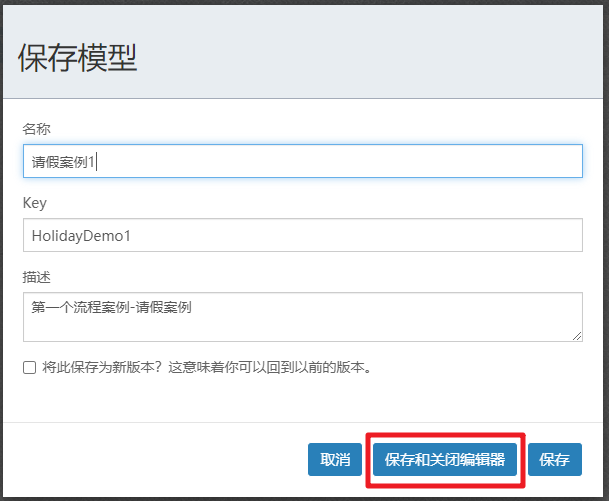Place cursor in the HolidayDemo1 text
609x501 pixels.
coord(80,237)
